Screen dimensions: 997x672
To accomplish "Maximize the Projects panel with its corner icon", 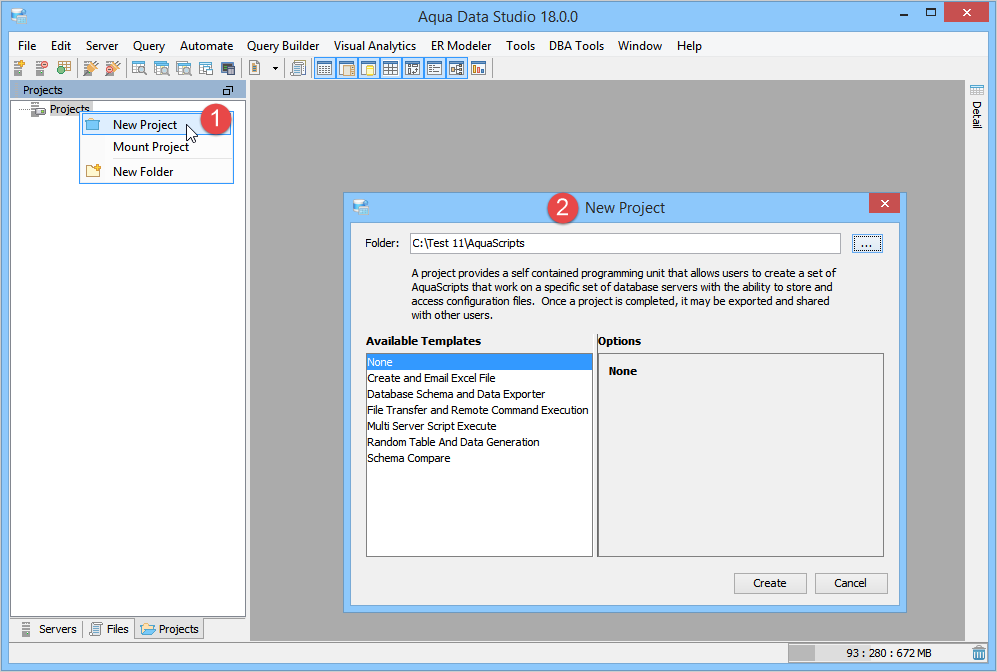I will tap(228, 90).
